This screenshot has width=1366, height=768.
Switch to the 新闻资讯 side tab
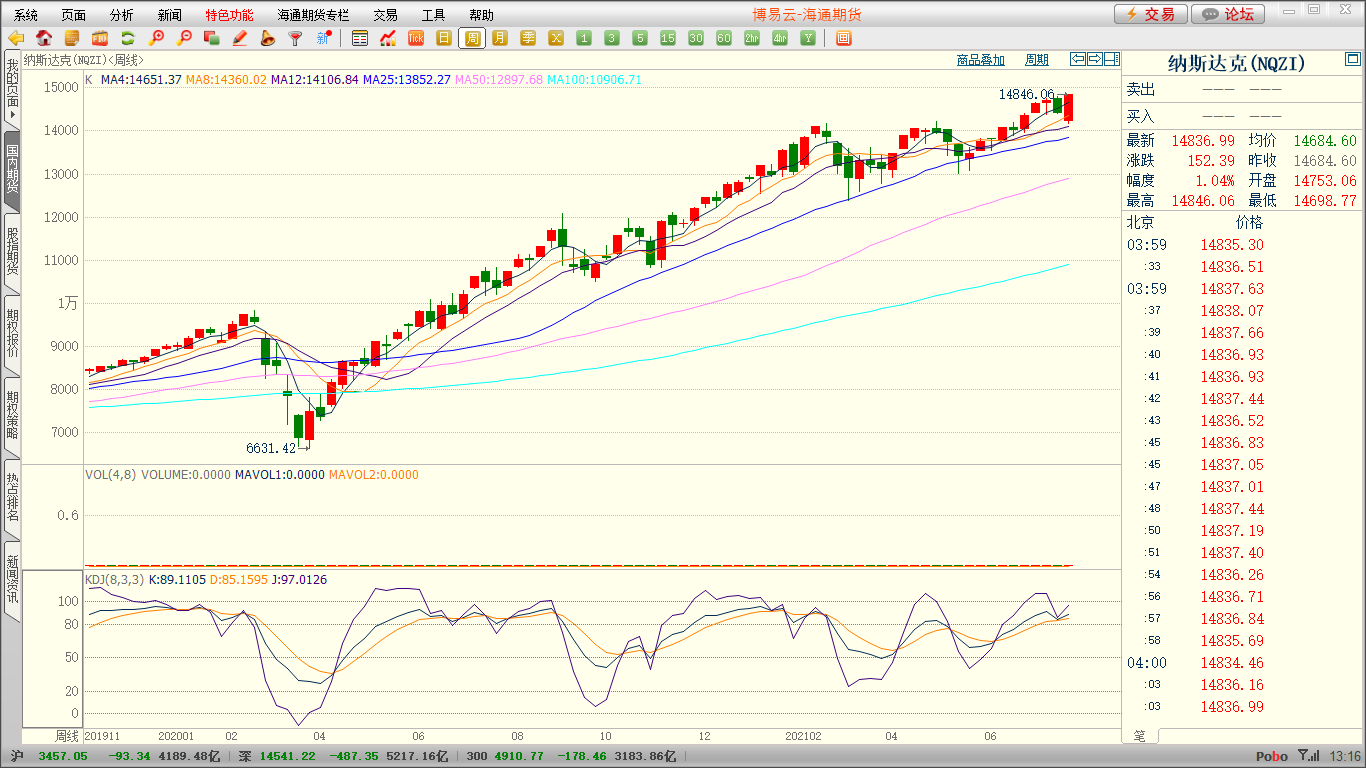[x=12, y=580]
